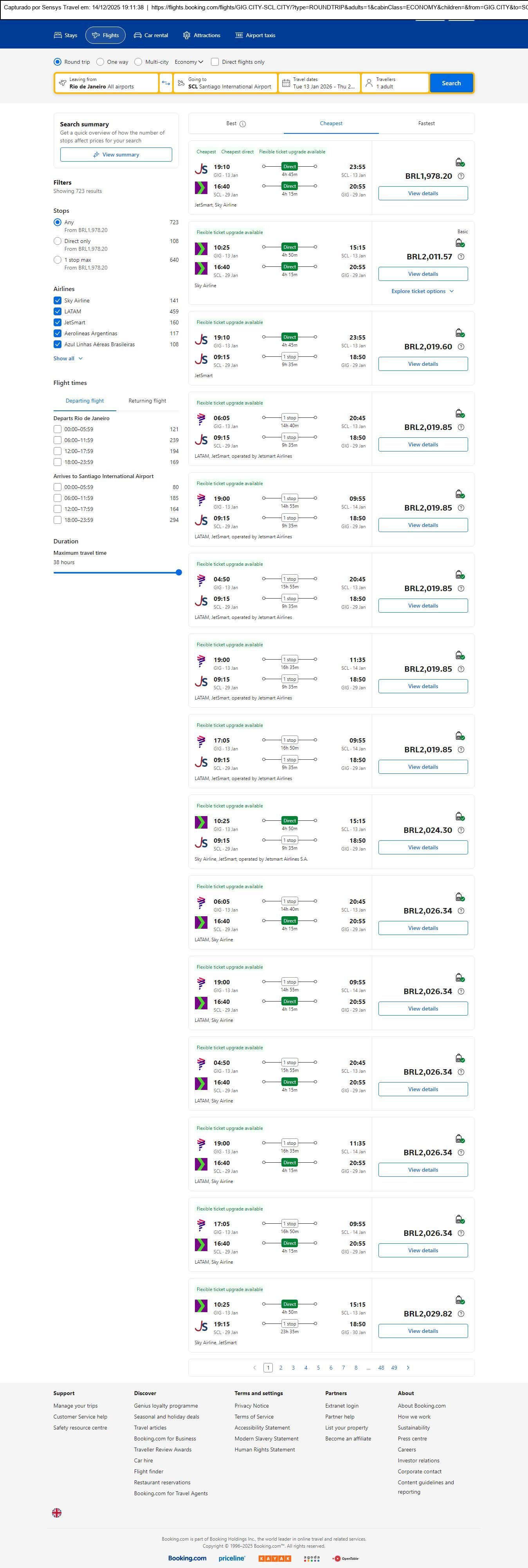Click the luggage icon above BRL2,011.57
Viewport: 528px width, 1568px height.
(x=460, y=243)
